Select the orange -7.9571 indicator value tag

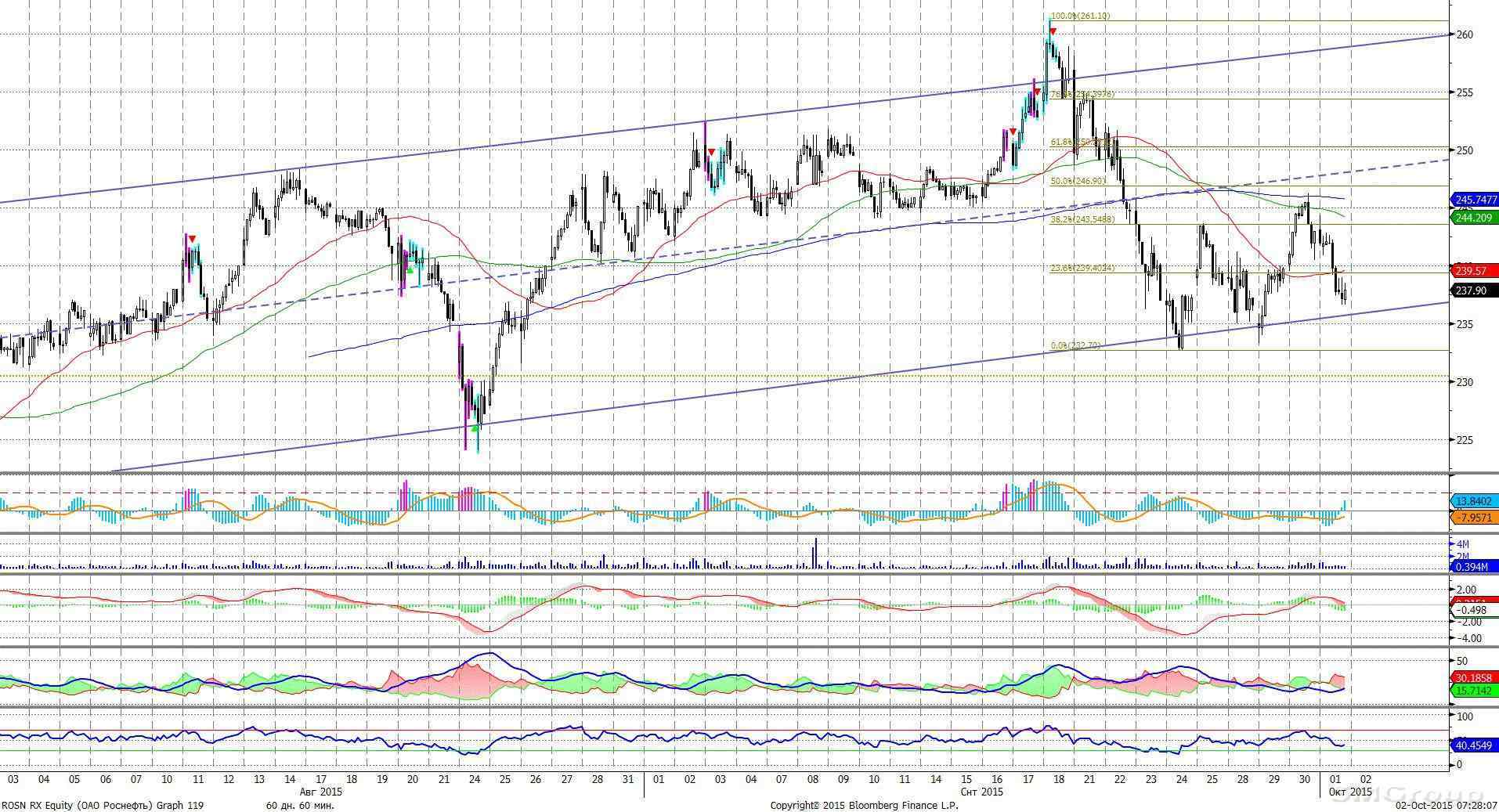1475,518
